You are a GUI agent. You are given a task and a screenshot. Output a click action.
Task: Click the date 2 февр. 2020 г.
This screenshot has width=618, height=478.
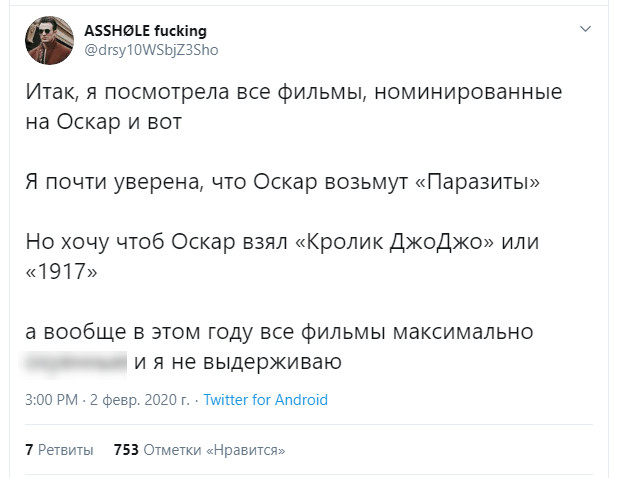point(140,400)
